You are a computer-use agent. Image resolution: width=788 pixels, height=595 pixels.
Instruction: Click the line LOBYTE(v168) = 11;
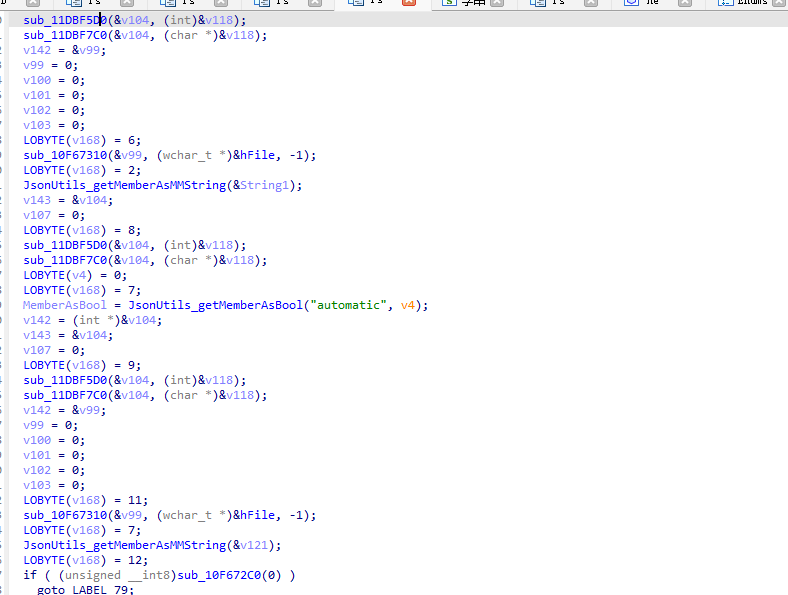tap(85, 501)
